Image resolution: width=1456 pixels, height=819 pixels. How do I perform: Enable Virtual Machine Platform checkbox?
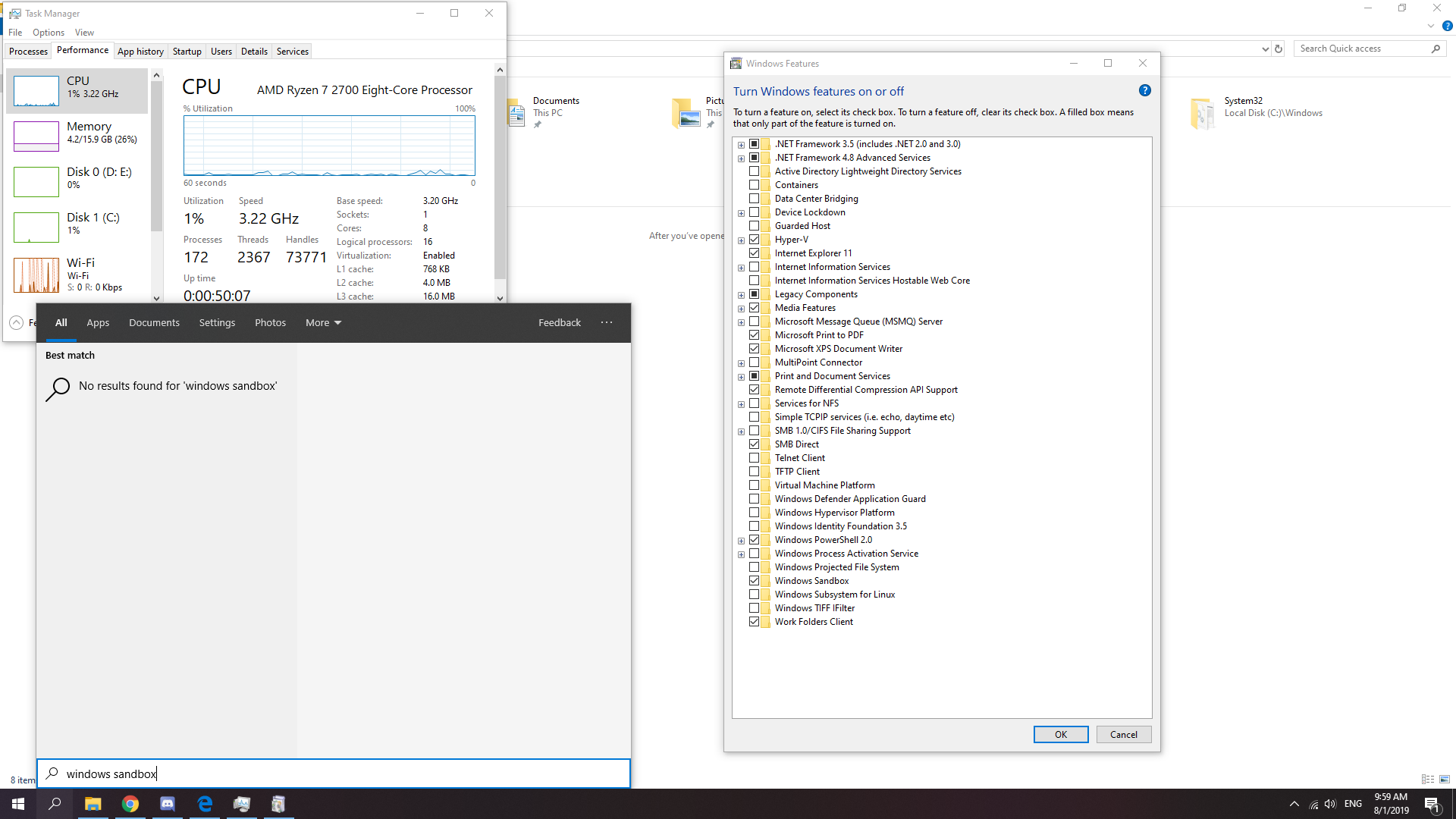click(x=754, y=485)
